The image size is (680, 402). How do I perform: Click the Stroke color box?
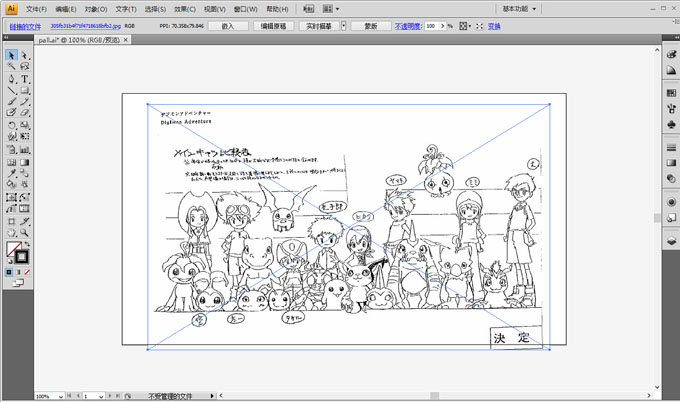22,257
